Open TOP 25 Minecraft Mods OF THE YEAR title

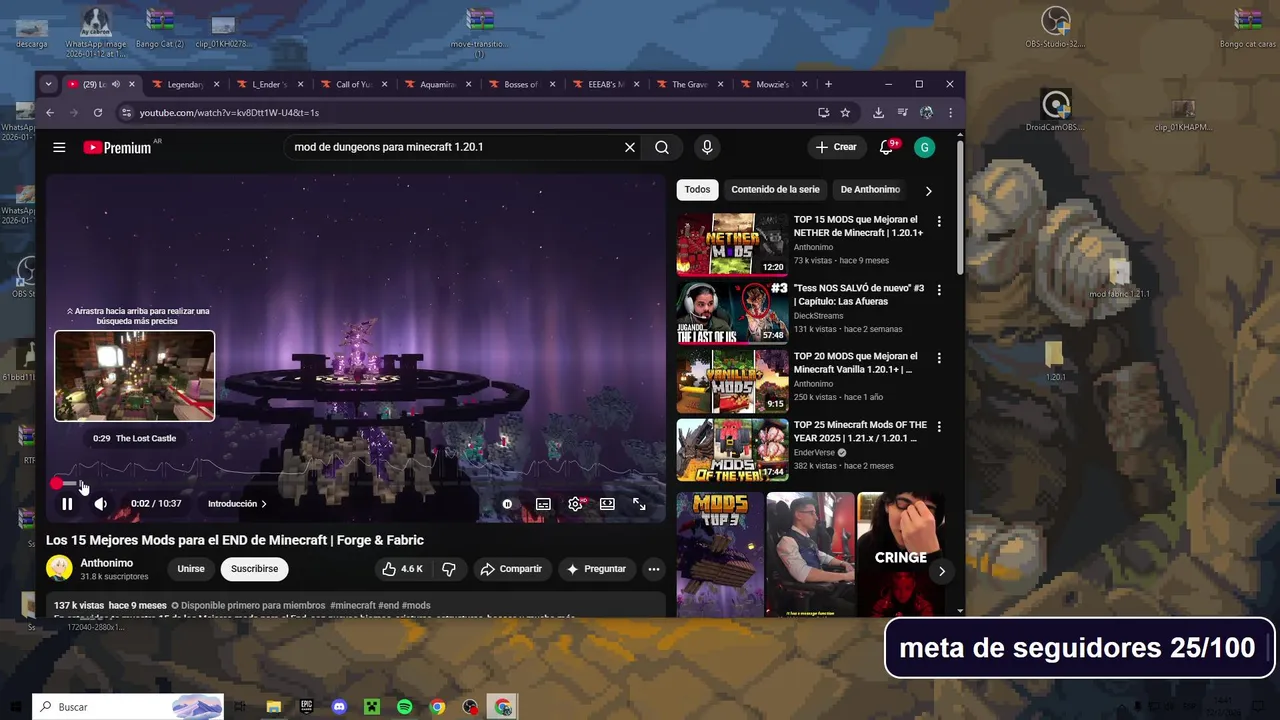[860, 432]
